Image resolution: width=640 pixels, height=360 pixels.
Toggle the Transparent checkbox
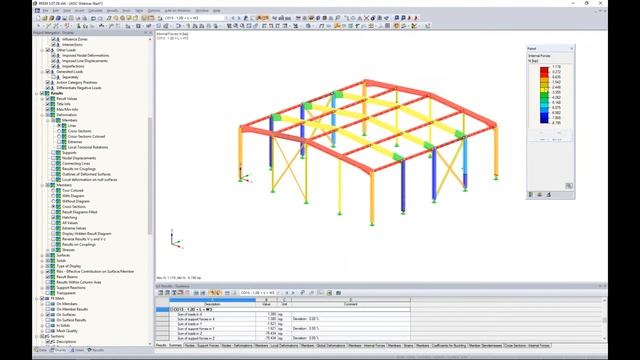[48, 293]
